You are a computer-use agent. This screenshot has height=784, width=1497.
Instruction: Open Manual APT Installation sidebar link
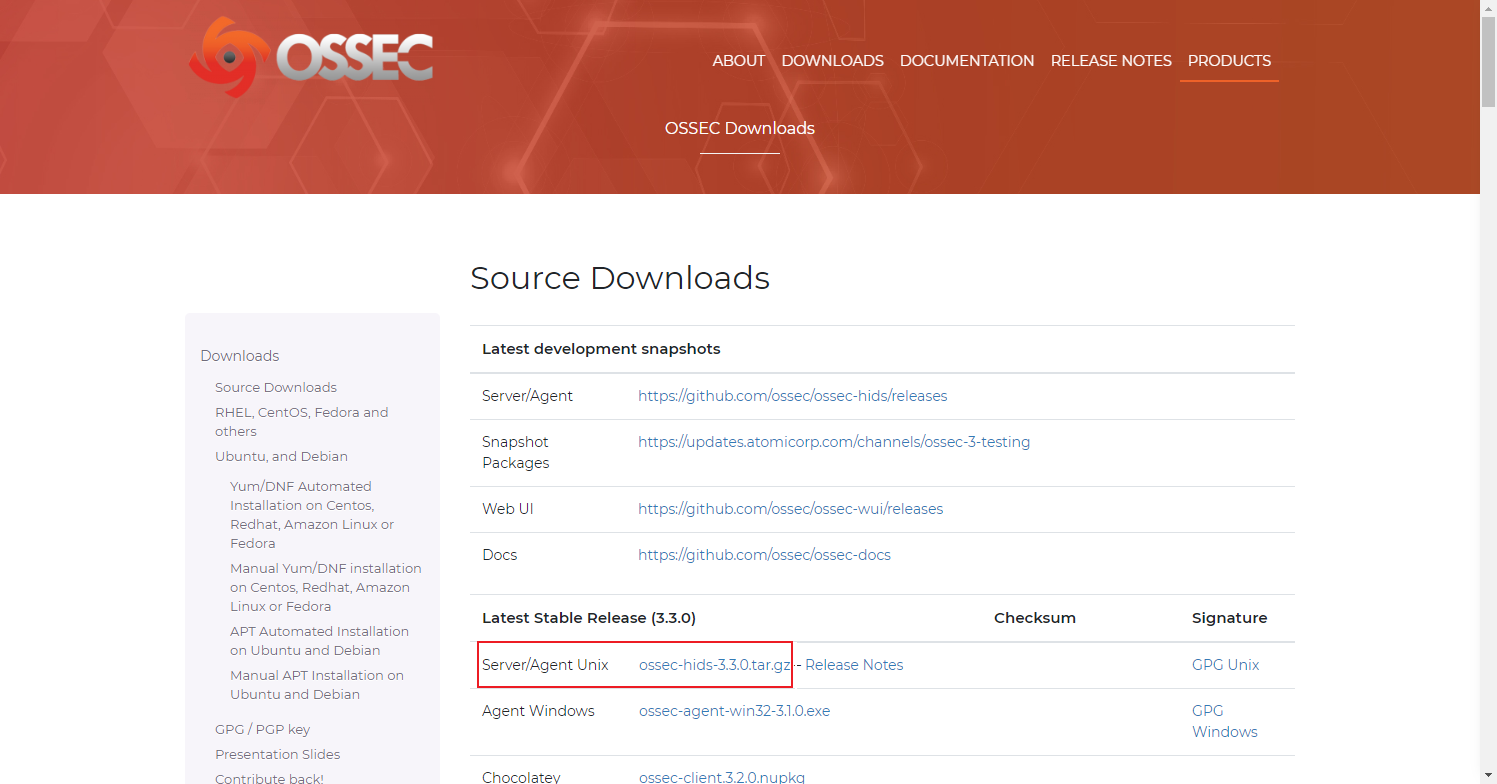click(317, 685)
